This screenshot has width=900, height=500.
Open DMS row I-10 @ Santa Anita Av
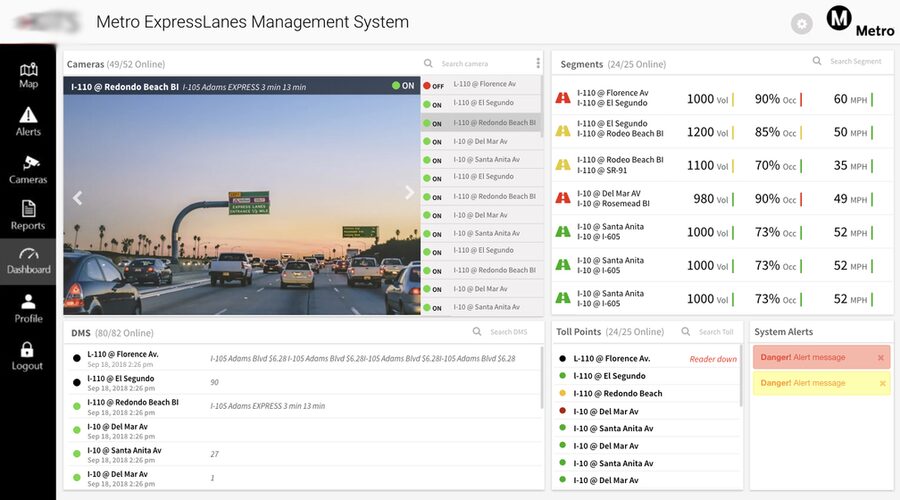[x=304, y=455]
